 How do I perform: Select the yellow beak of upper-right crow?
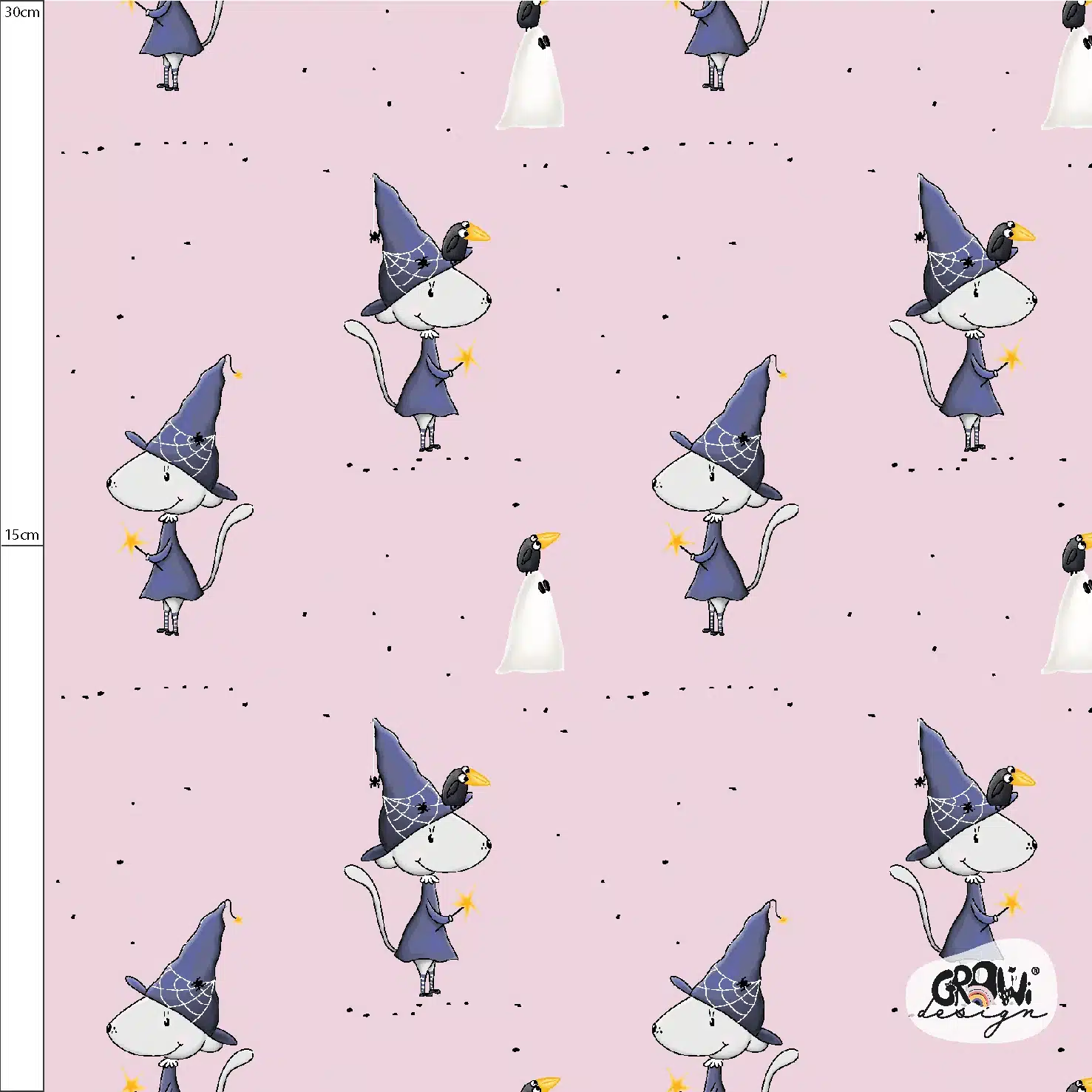tap(1023, 236)
